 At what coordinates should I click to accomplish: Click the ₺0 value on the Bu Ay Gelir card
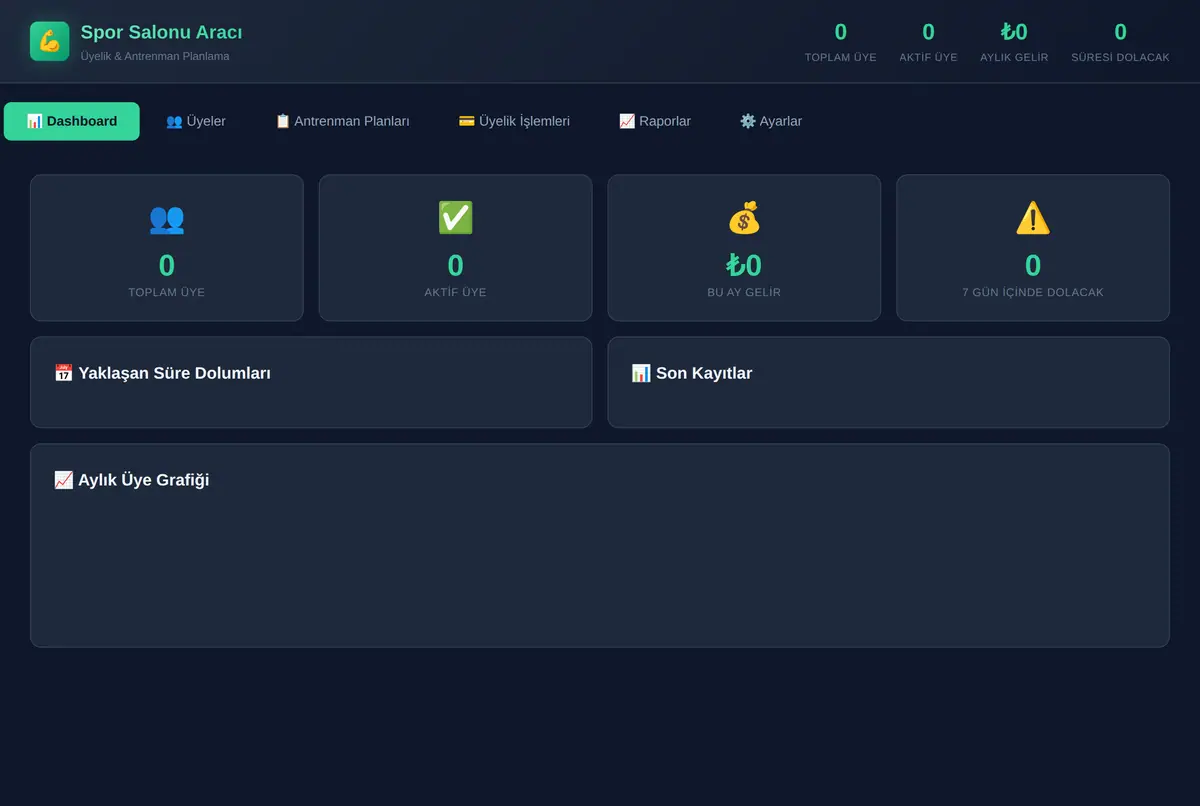[x=744, y=265]
